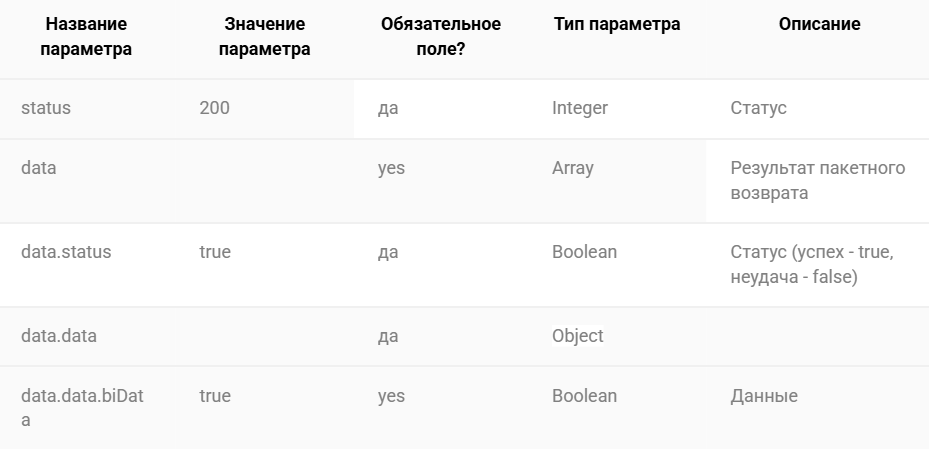Viewport: 929px width, 449px height.
Task: Click 'Результат пакетного возврата' description text
Action: point(818,180)
